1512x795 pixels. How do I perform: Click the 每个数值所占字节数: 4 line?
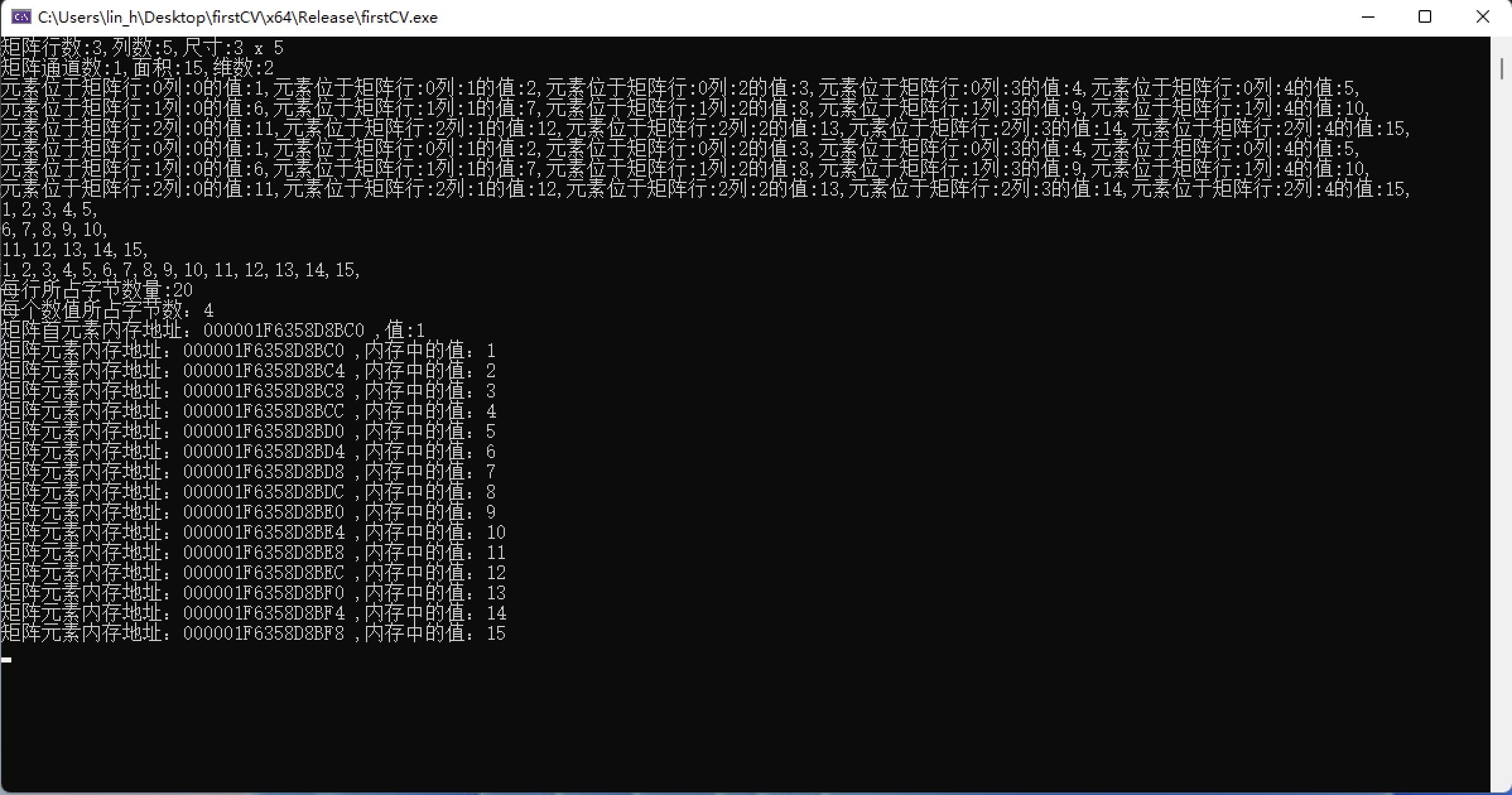click(x=107, y=310)
